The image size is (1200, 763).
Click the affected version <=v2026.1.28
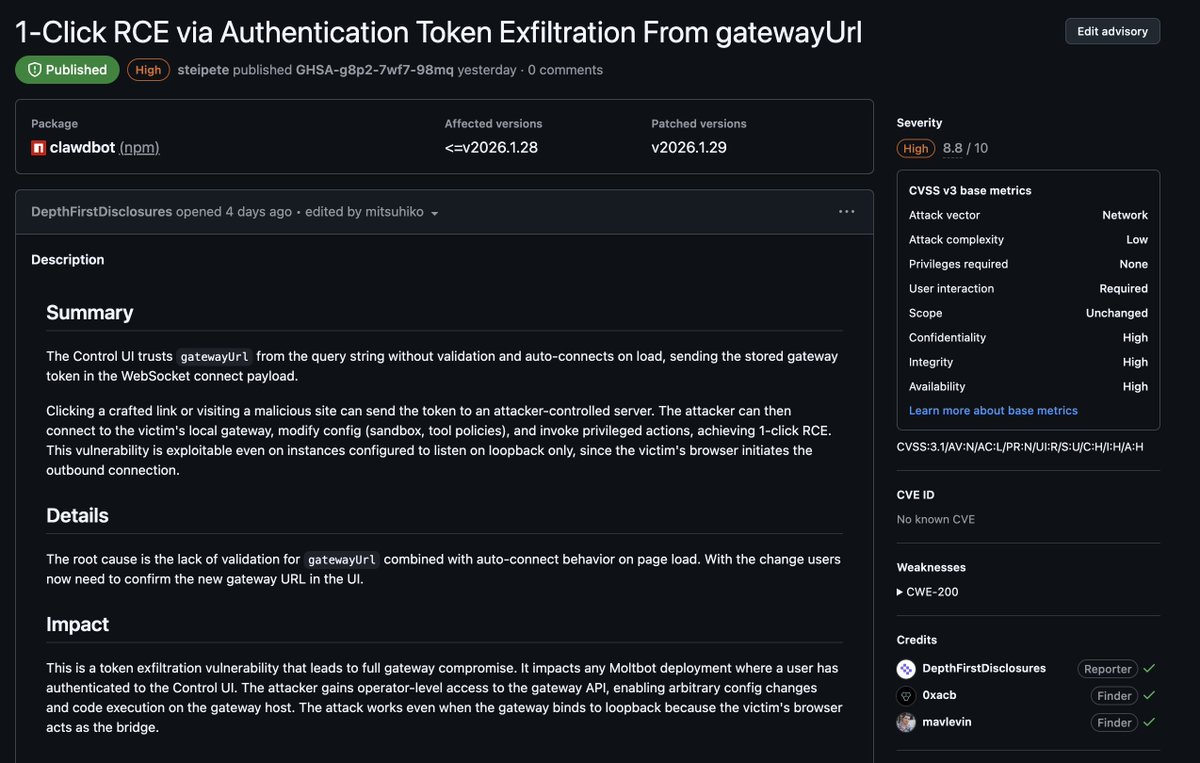click(x=489, y=148)
